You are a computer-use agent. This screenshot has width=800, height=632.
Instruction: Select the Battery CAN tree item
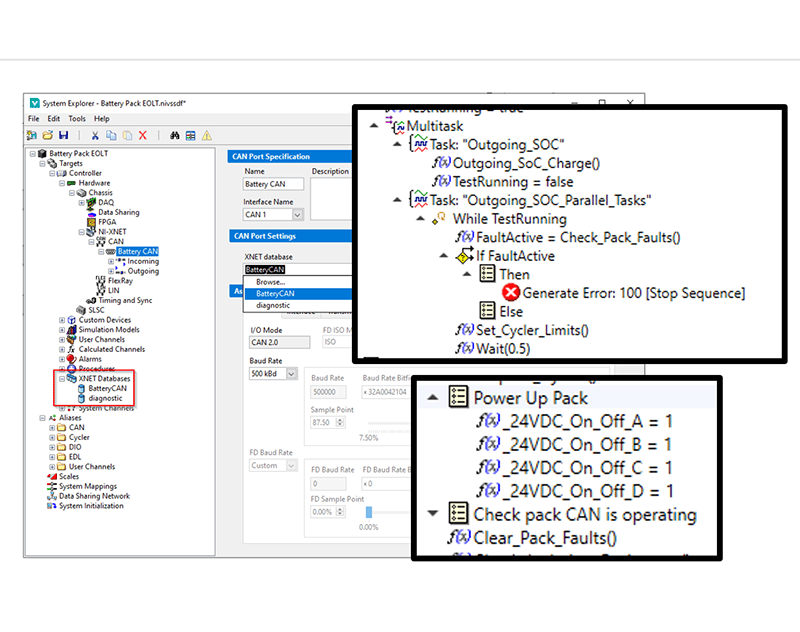click(138, 251)
